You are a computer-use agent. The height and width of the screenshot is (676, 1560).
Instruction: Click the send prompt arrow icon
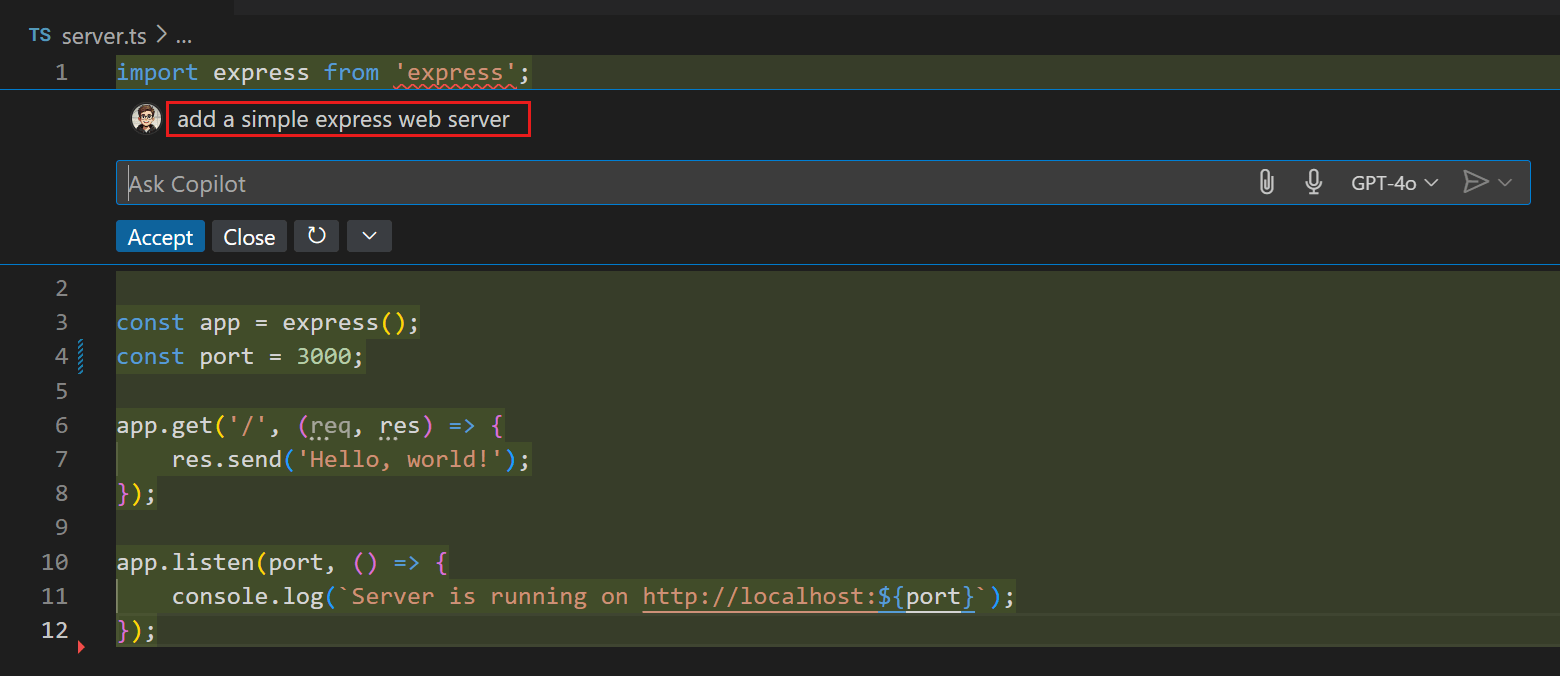point(1475,182)
